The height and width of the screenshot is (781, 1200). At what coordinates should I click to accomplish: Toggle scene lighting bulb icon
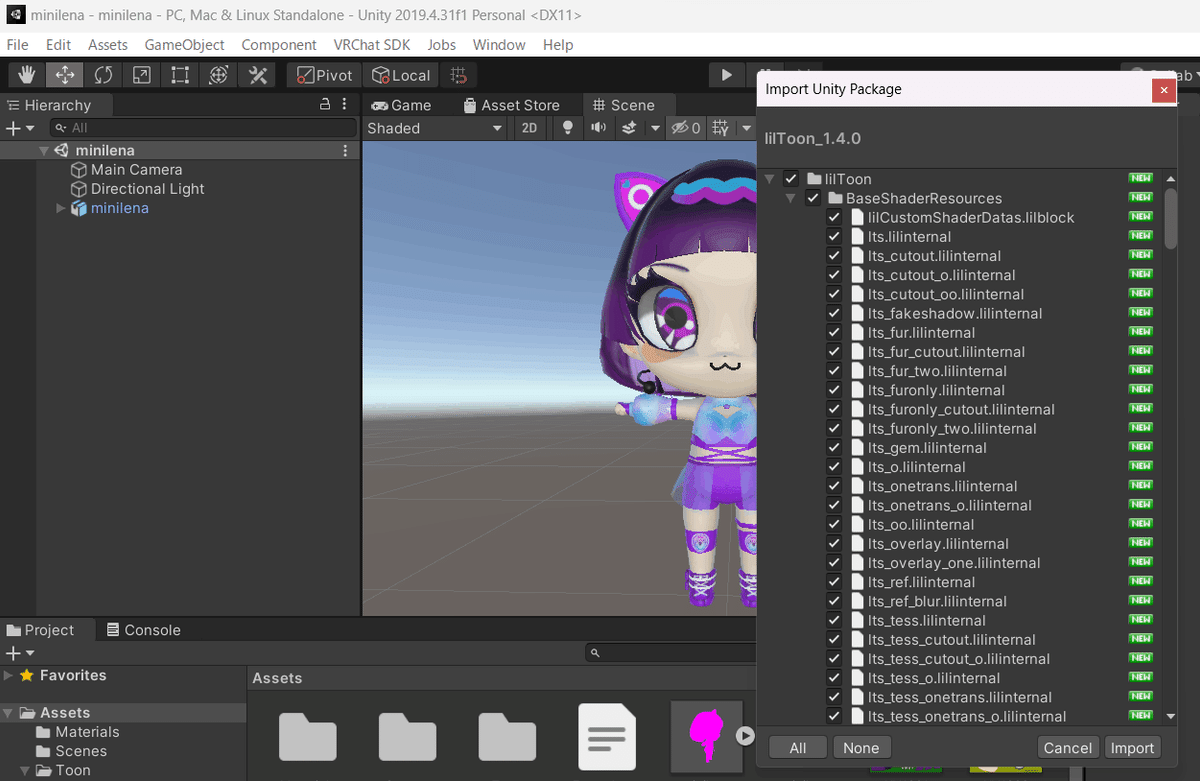pos(568,128)
